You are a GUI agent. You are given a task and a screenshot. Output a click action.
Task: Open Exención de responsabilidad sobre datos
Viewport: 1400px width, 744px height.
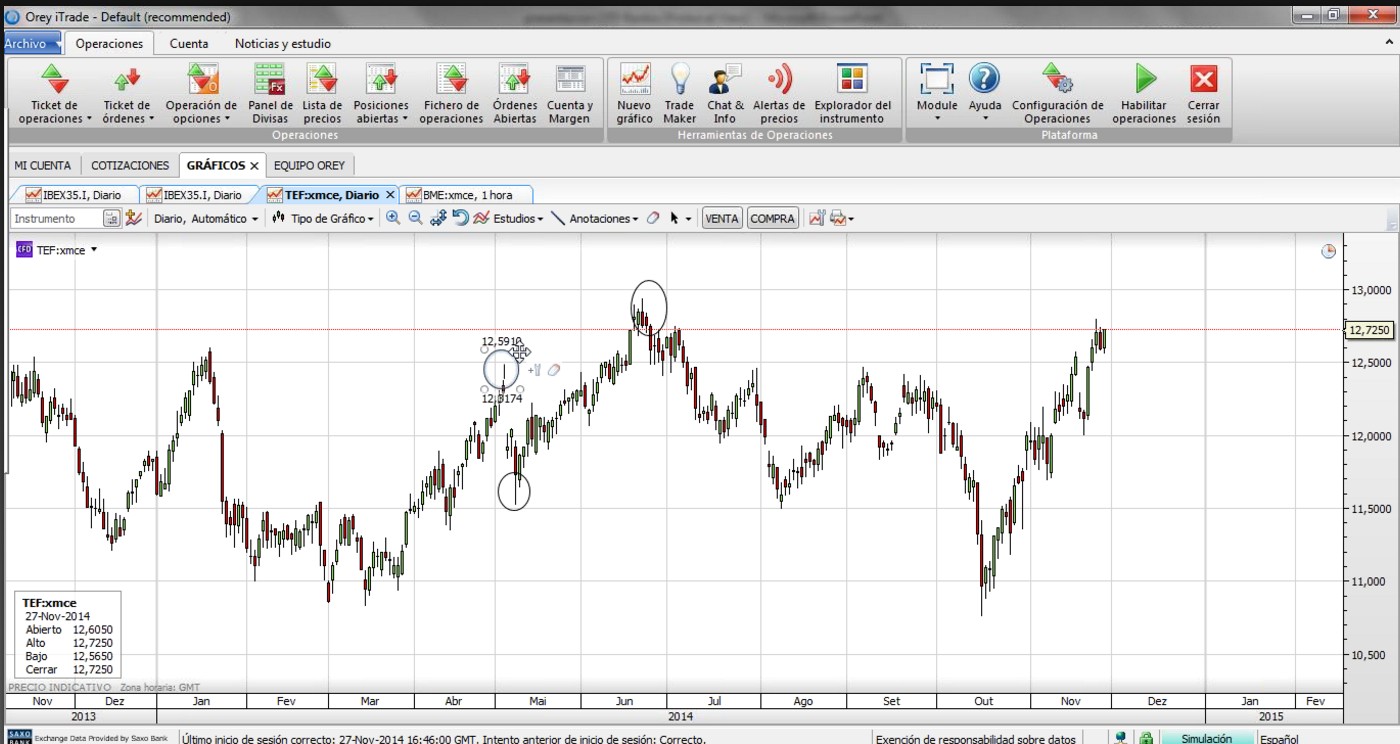(x=976, y=738)
